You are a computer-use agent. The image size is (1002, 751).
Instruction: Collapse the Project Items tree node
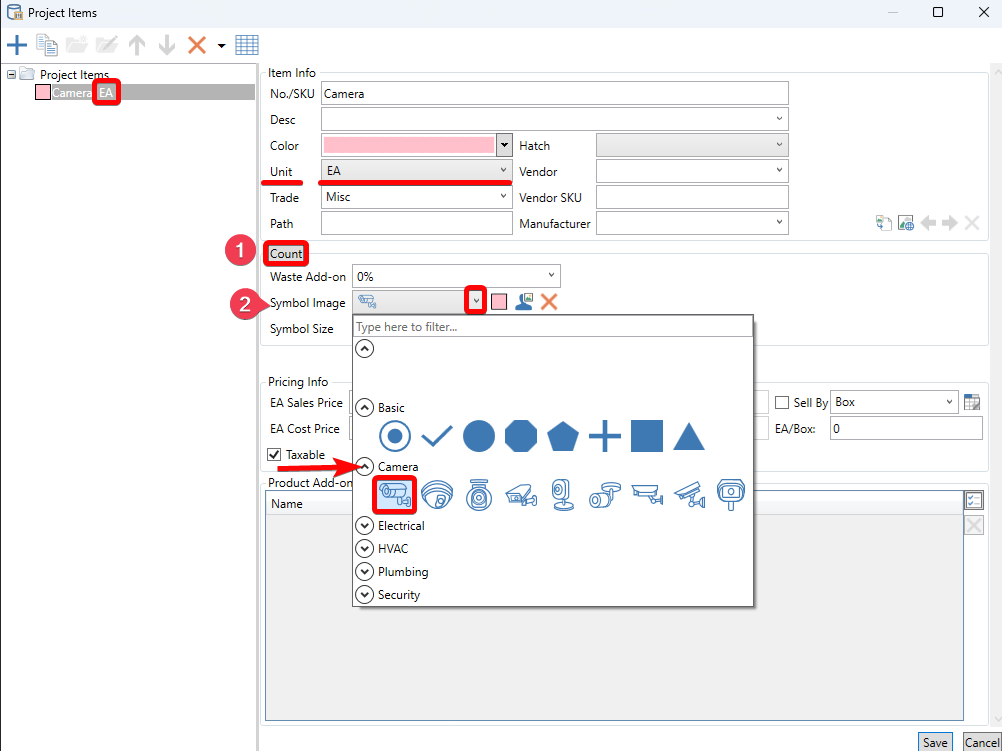pyautogui.click(x=12, y=75)
